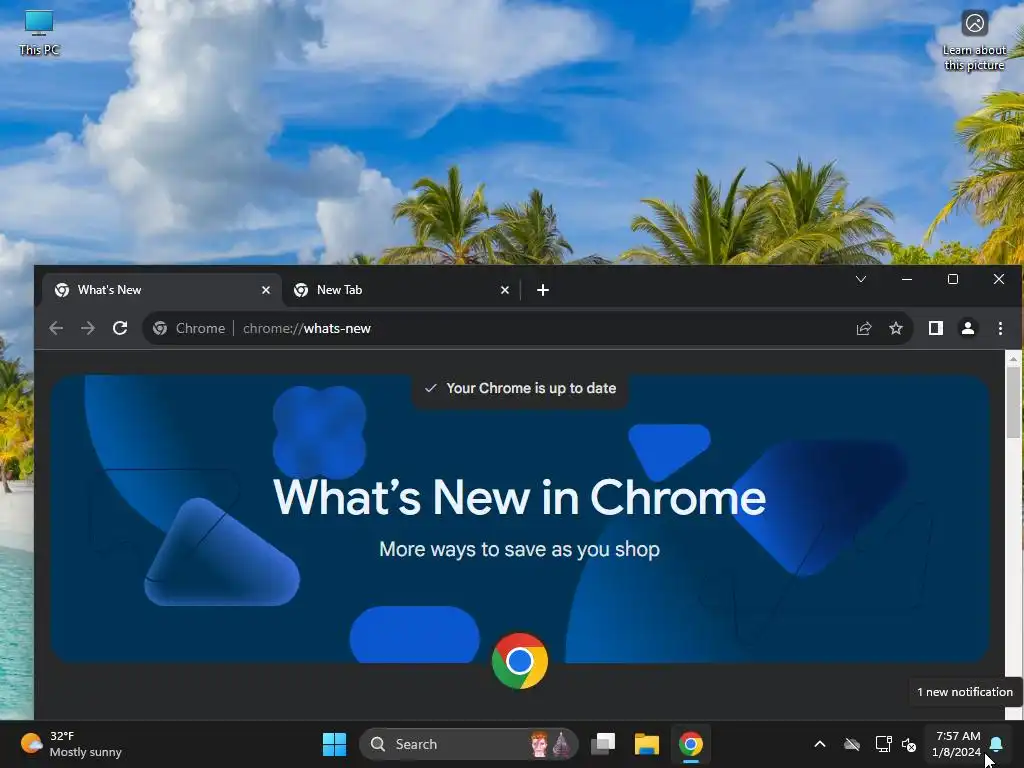
Task: Open a new Chrome tab with plus button
Action: click(x=543, y=290)
